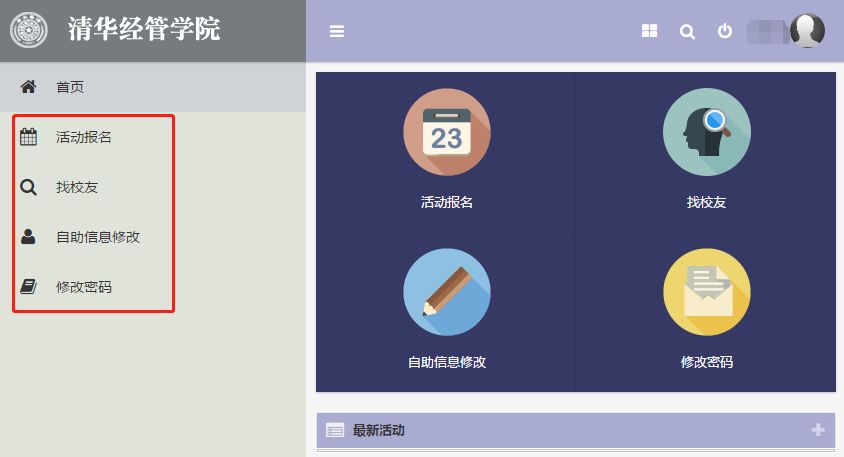This screenshot has height=457, width=844.
Task: Click the power logout icon
Action: (x=725, y=31)
